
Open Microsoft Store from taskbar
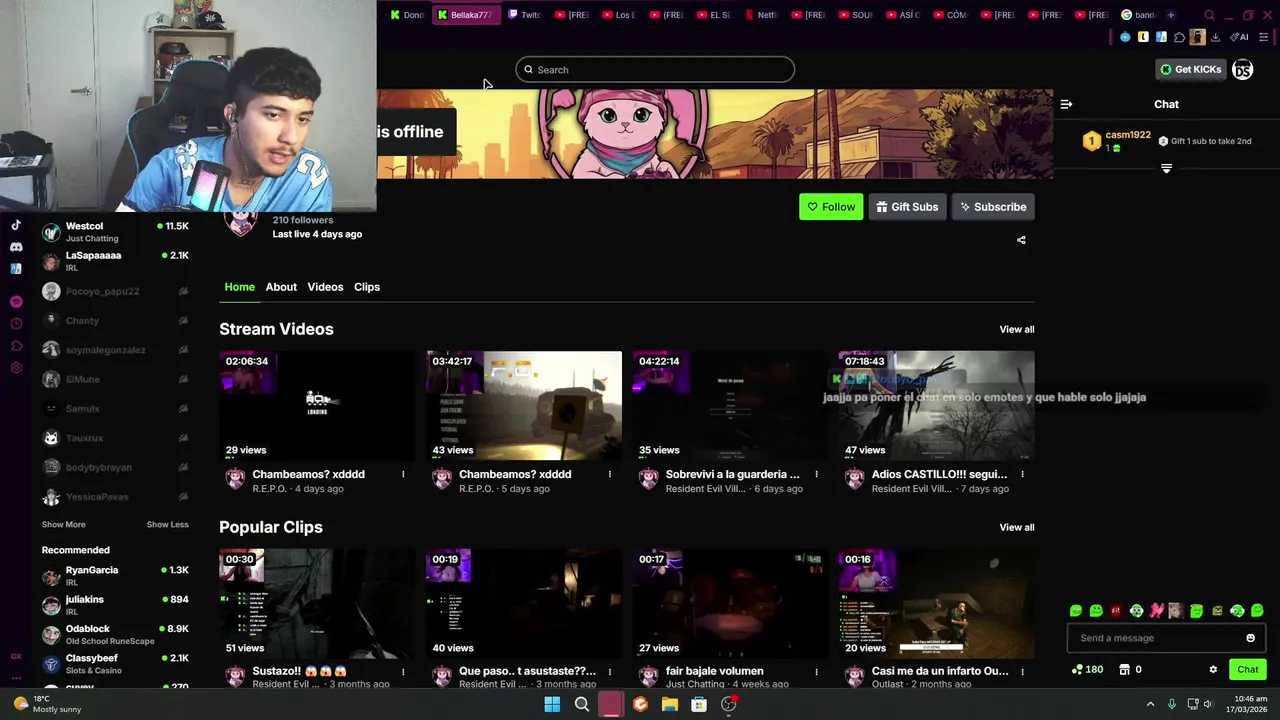tap(699, 704)
